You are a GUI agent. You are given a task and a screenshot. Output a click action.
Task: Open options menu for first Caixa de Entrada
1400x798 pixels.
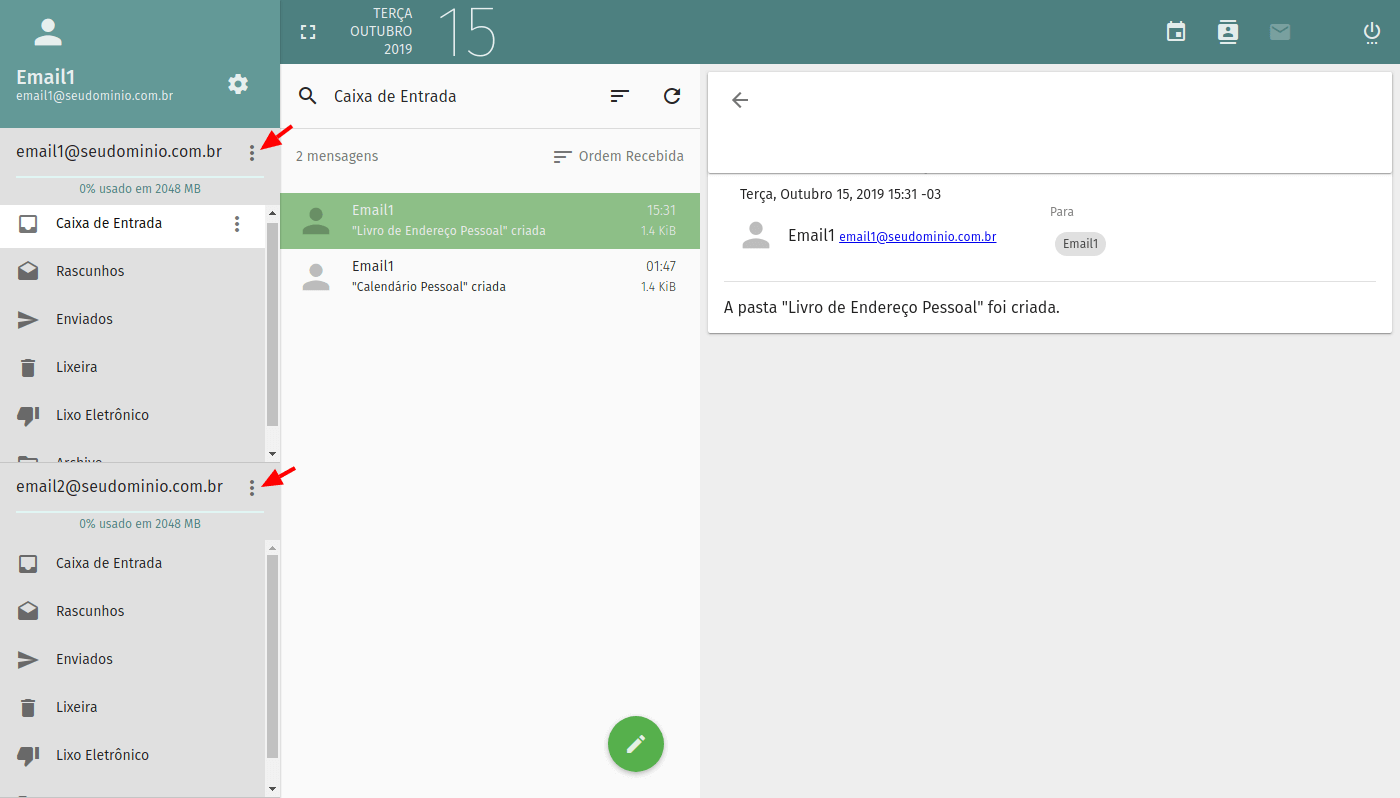tap(237, 224)
